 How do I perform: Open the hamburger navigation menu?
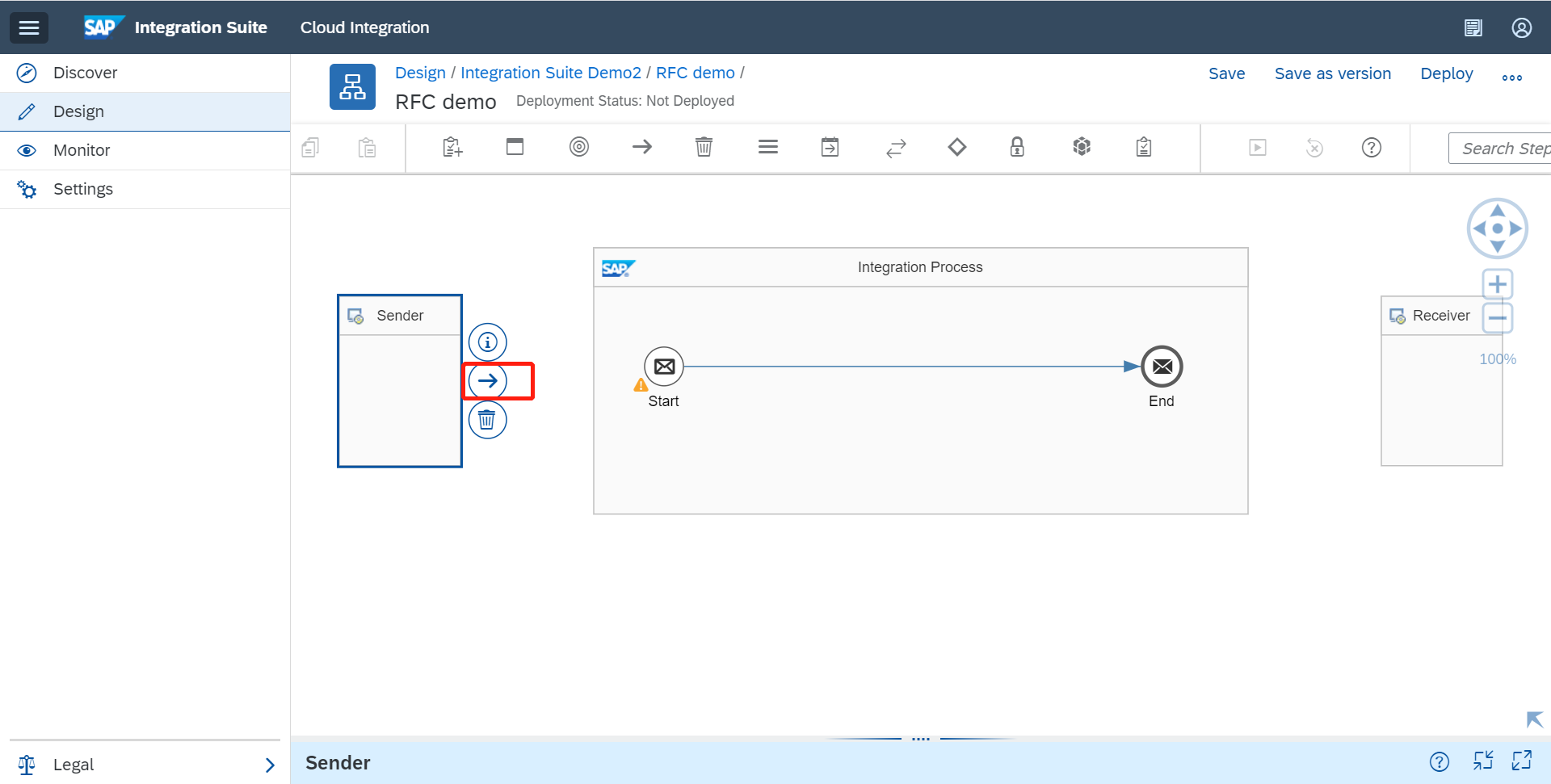coord(29,27)
